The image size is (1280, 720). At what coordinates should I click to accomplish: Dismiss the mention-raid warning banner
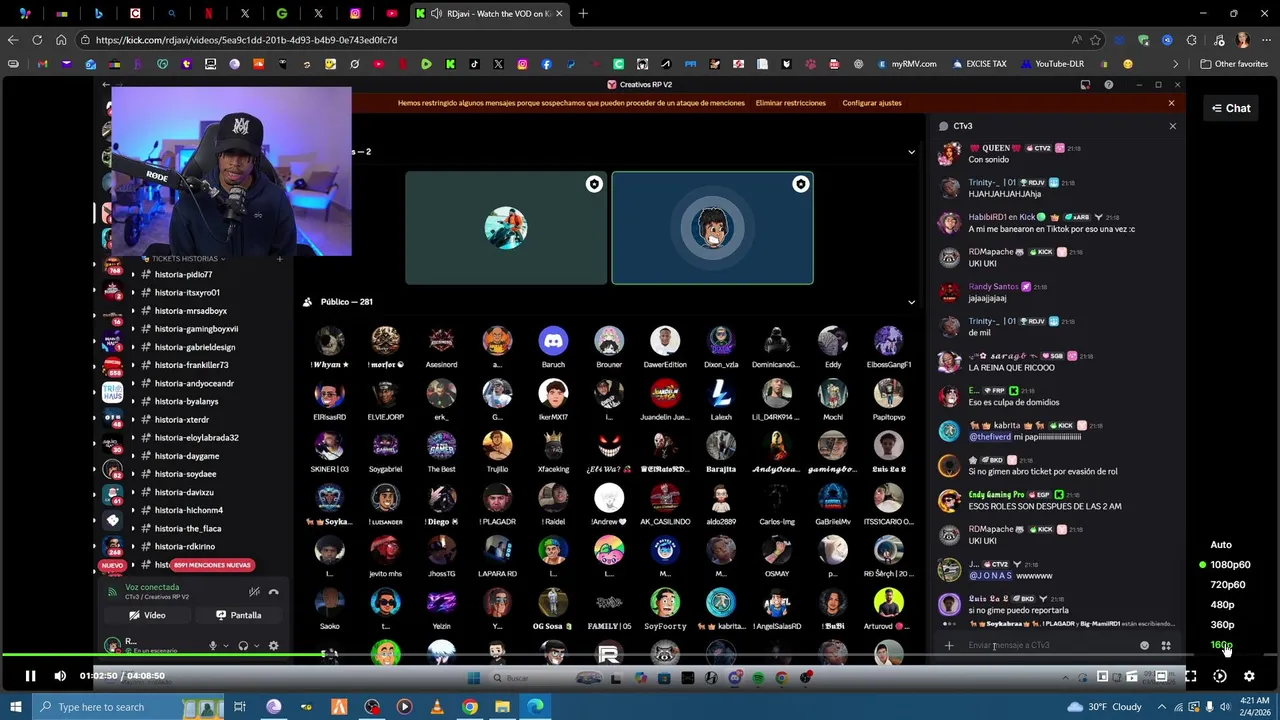1171,103
